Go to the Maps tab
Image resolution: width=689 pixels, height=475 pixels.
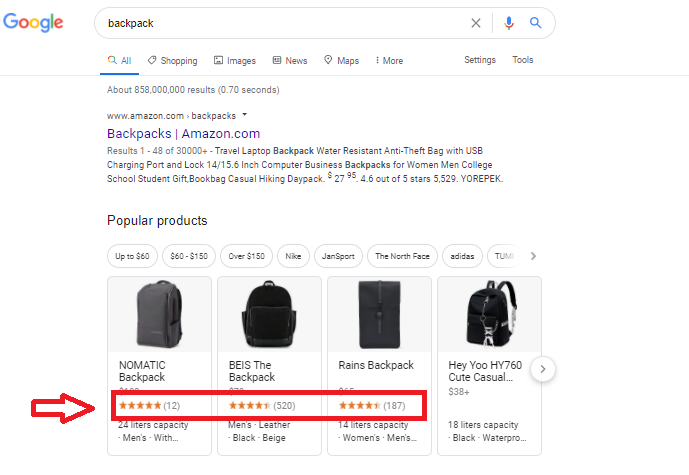342,61
